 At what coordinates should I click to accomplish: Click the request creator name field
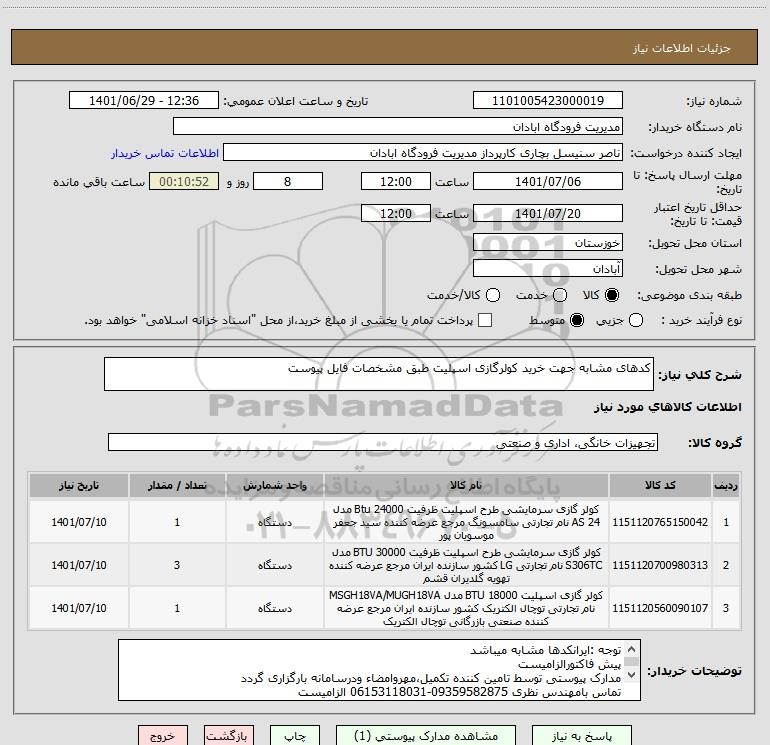tap(423, 153)
